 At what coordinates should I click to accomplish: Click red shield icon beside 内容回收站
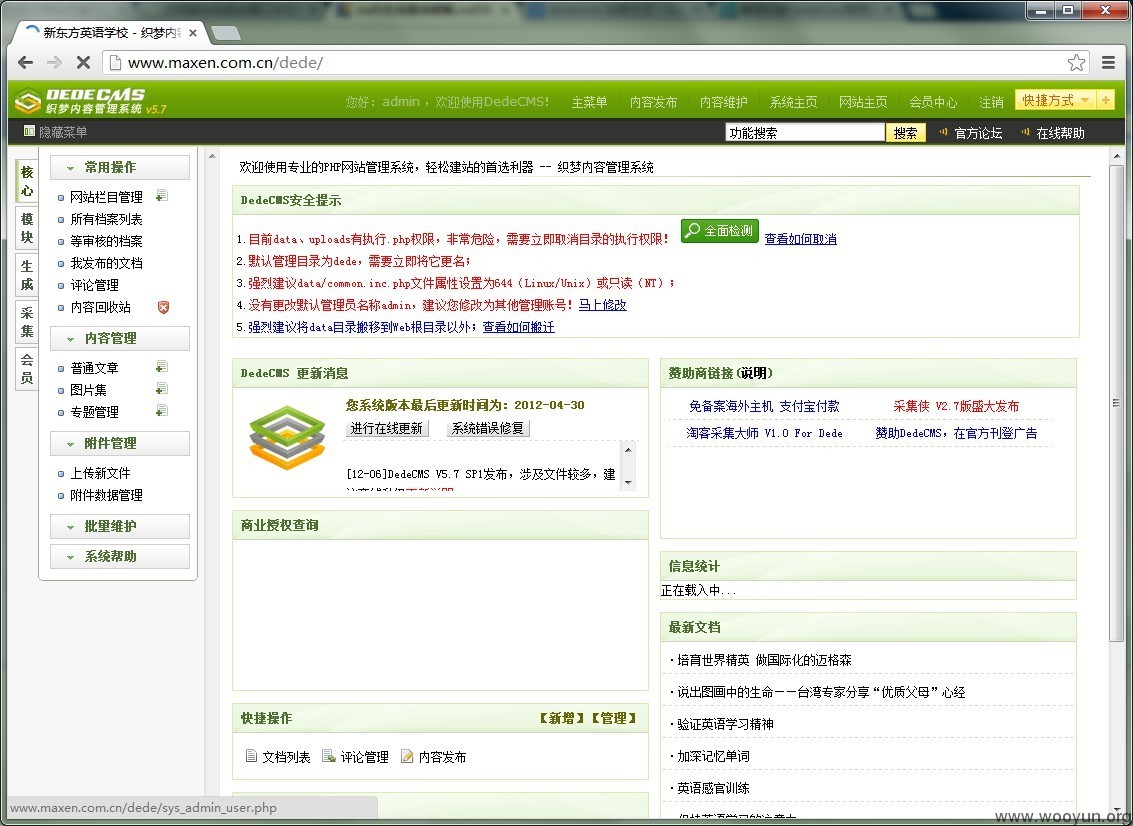coord(163,307)
